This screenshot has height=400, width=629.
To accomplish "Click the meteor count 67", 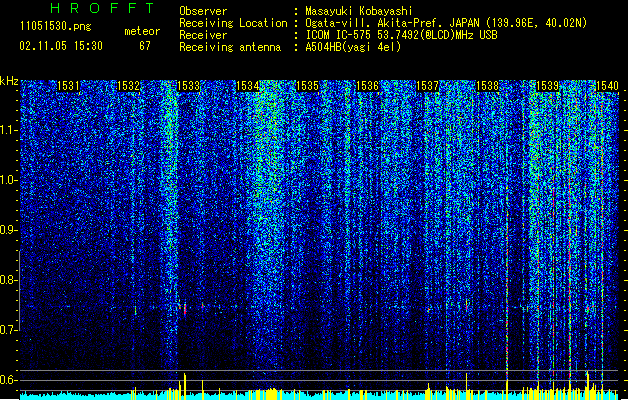I will tap(145, 46).
